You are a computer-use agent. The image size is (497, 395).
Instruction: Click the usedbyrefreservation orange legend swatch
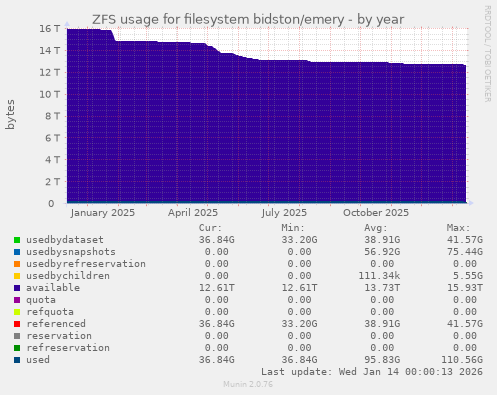click(17, 264)
